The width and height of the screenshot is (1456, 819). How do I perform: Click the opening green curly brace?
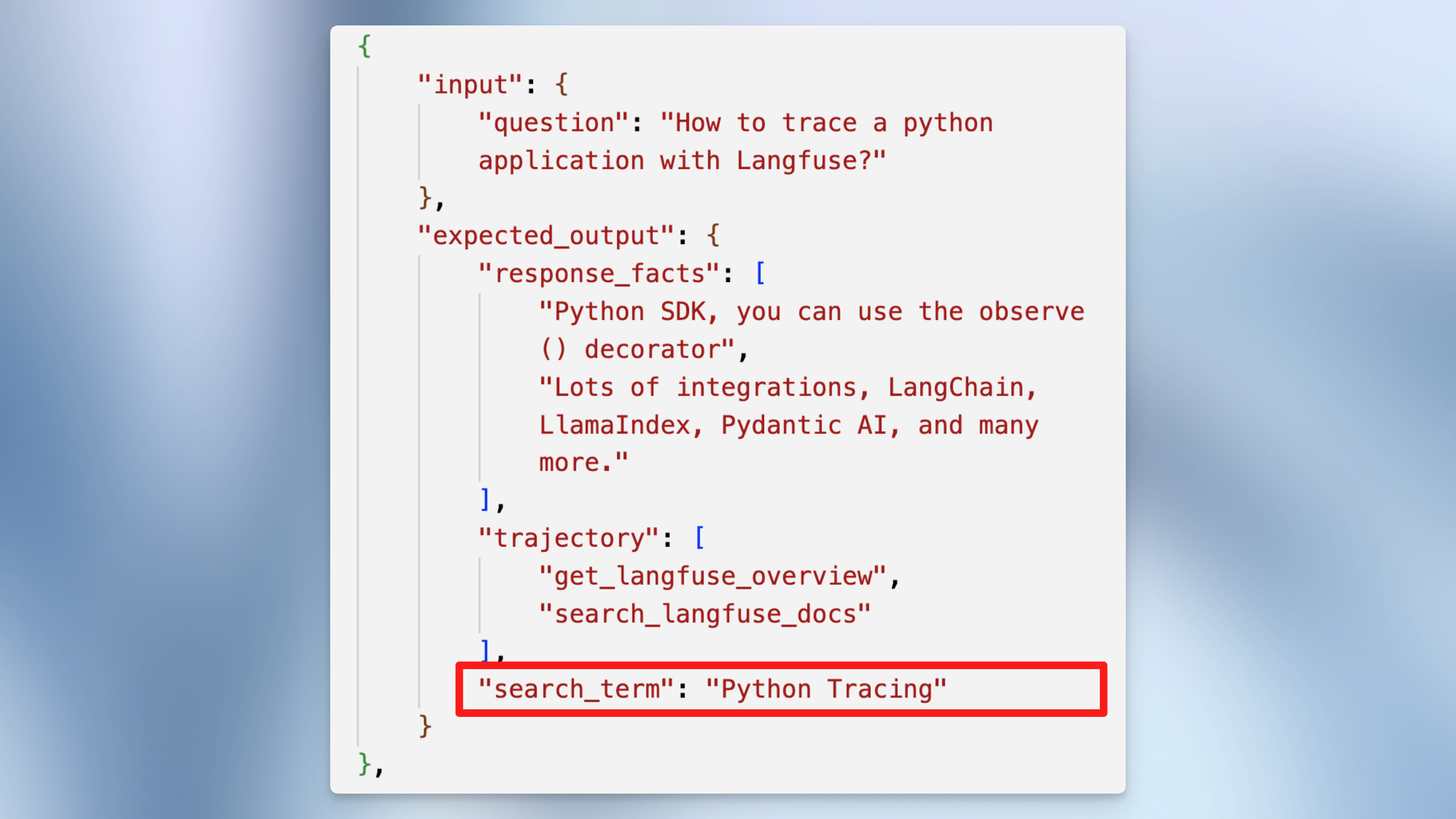[x=365, y=46]
